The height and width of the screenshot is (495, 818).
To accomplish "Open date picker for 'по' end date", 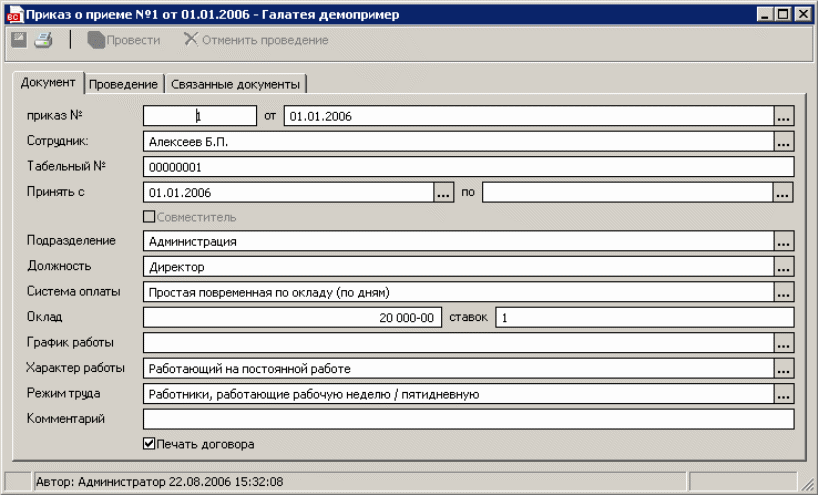I will click(783, 192).
